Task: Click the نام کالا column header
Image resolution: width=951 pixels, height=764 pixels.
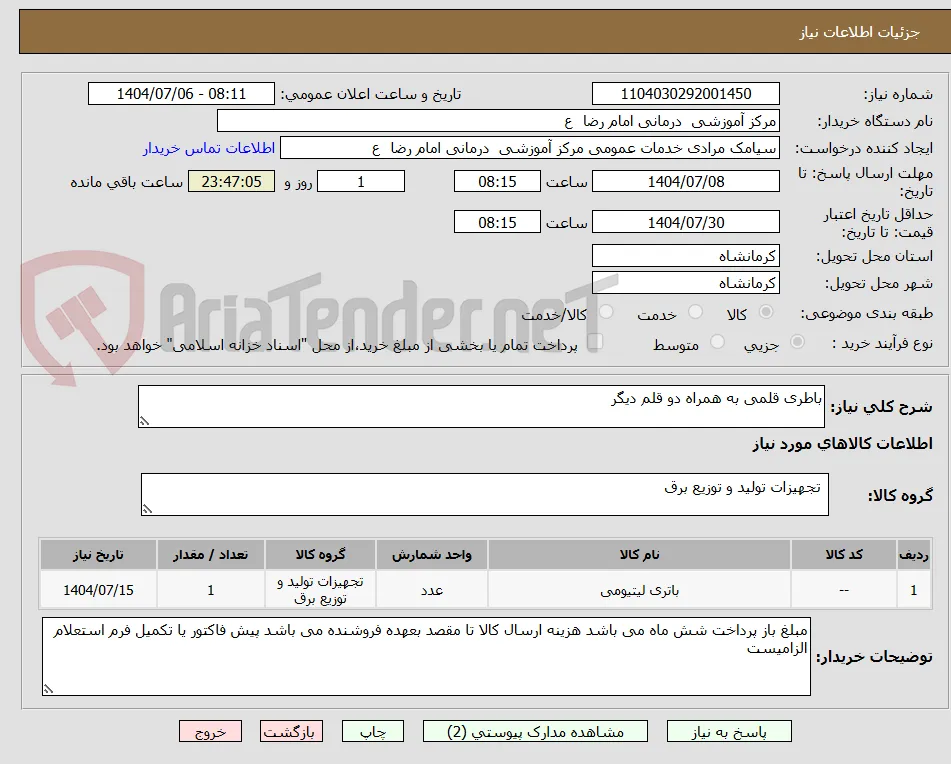Action: pyautogui.click(x=639, y=554)
